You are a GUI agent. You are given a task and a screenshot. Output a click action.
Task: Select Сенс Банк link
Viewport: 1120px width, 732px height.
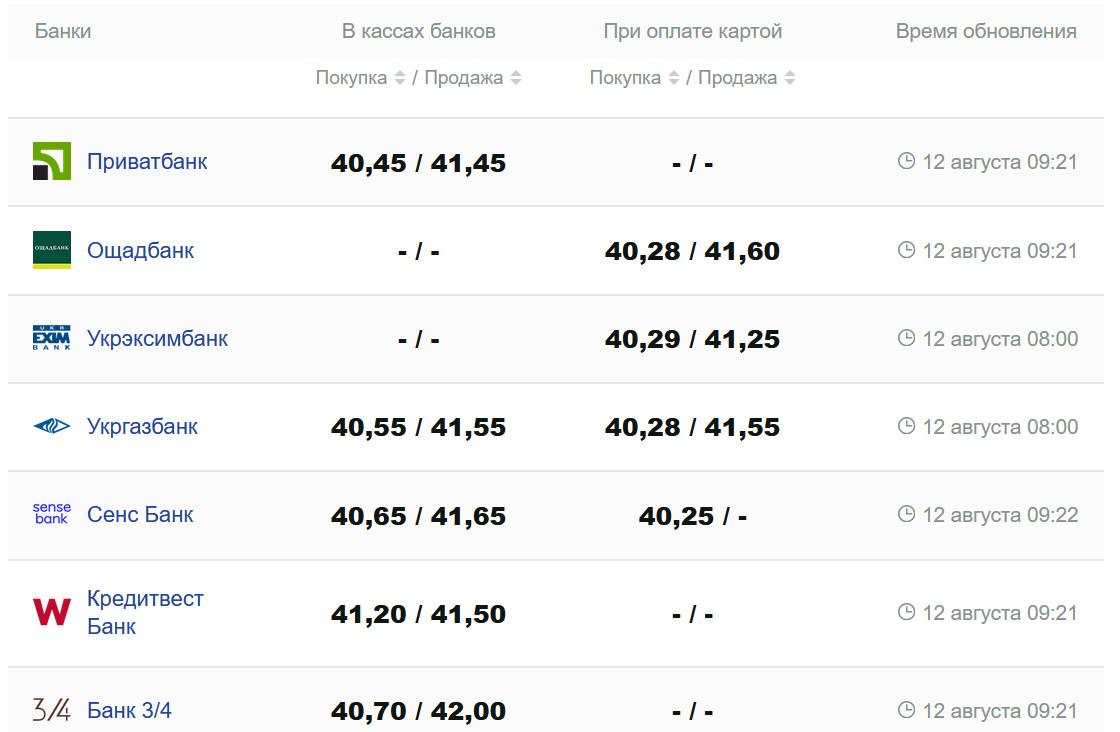140,515
